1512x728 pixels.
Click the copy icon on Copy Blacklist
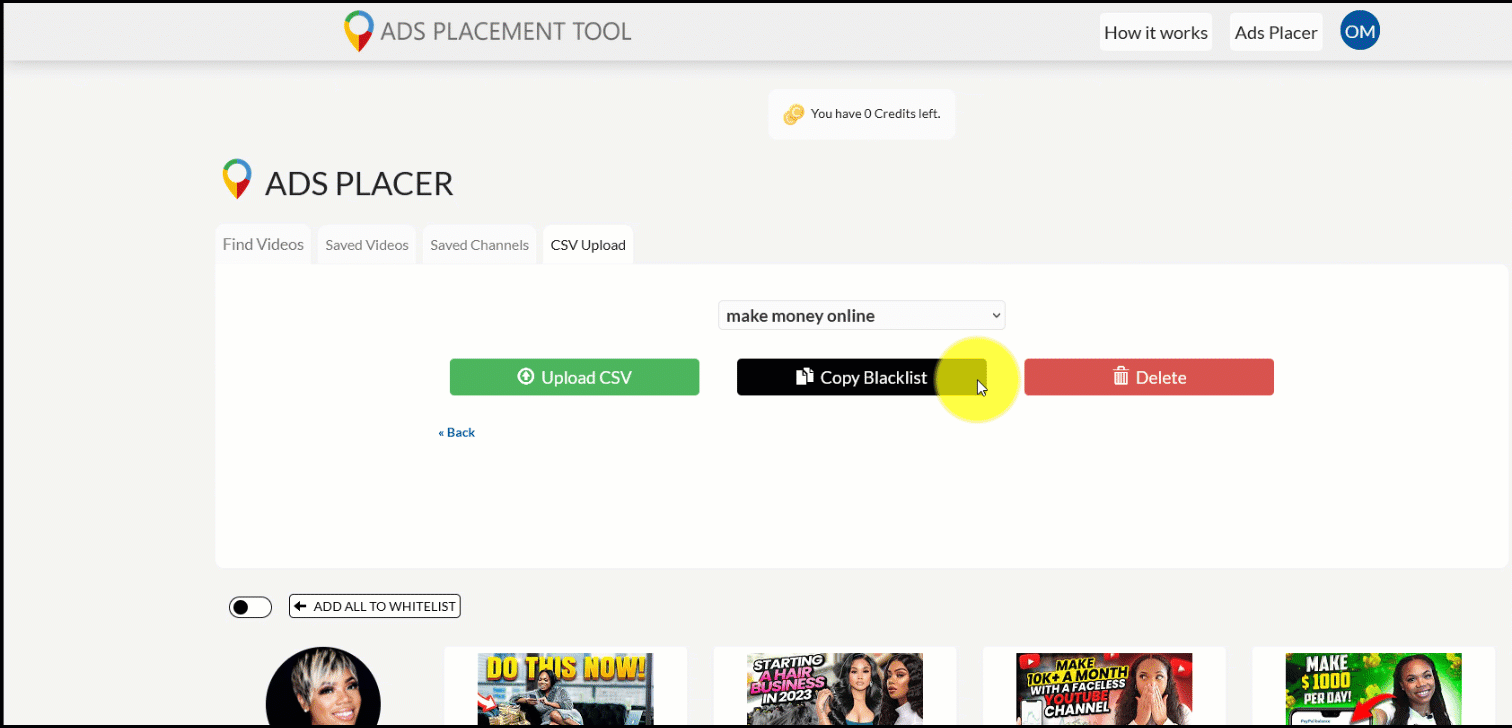[804, 377]
